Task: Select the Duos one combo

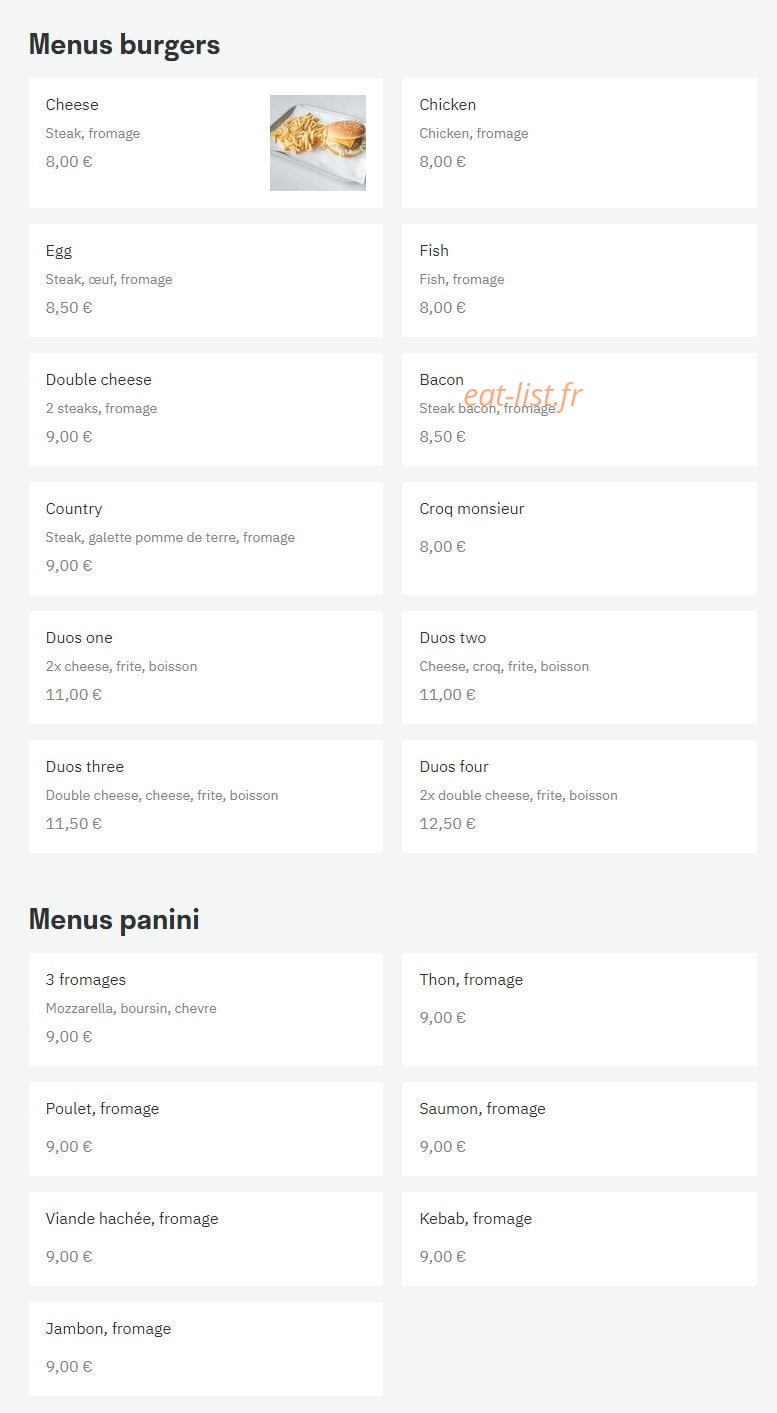Action: (206, 667)
